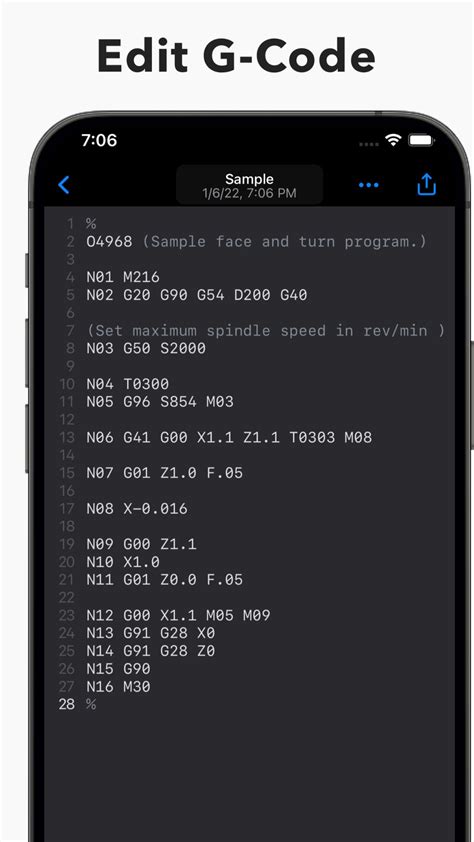Tap line number 28 in the gutter

67,705
